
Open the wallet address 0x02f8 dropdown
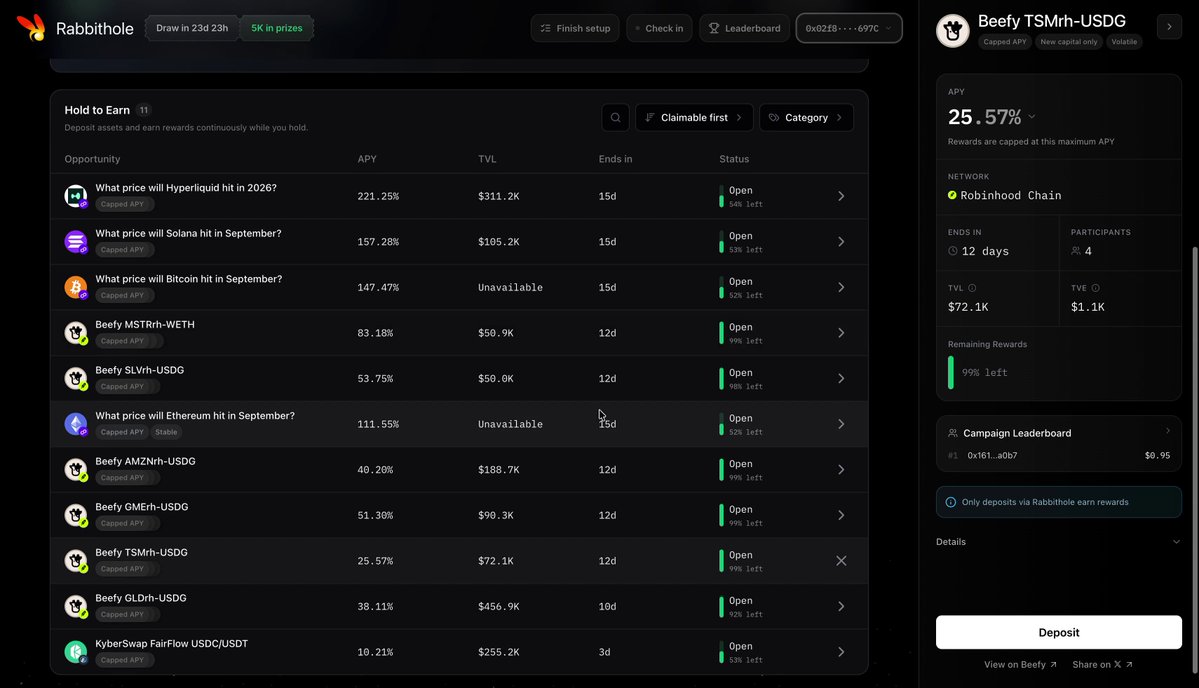click(x=849, y=28)
